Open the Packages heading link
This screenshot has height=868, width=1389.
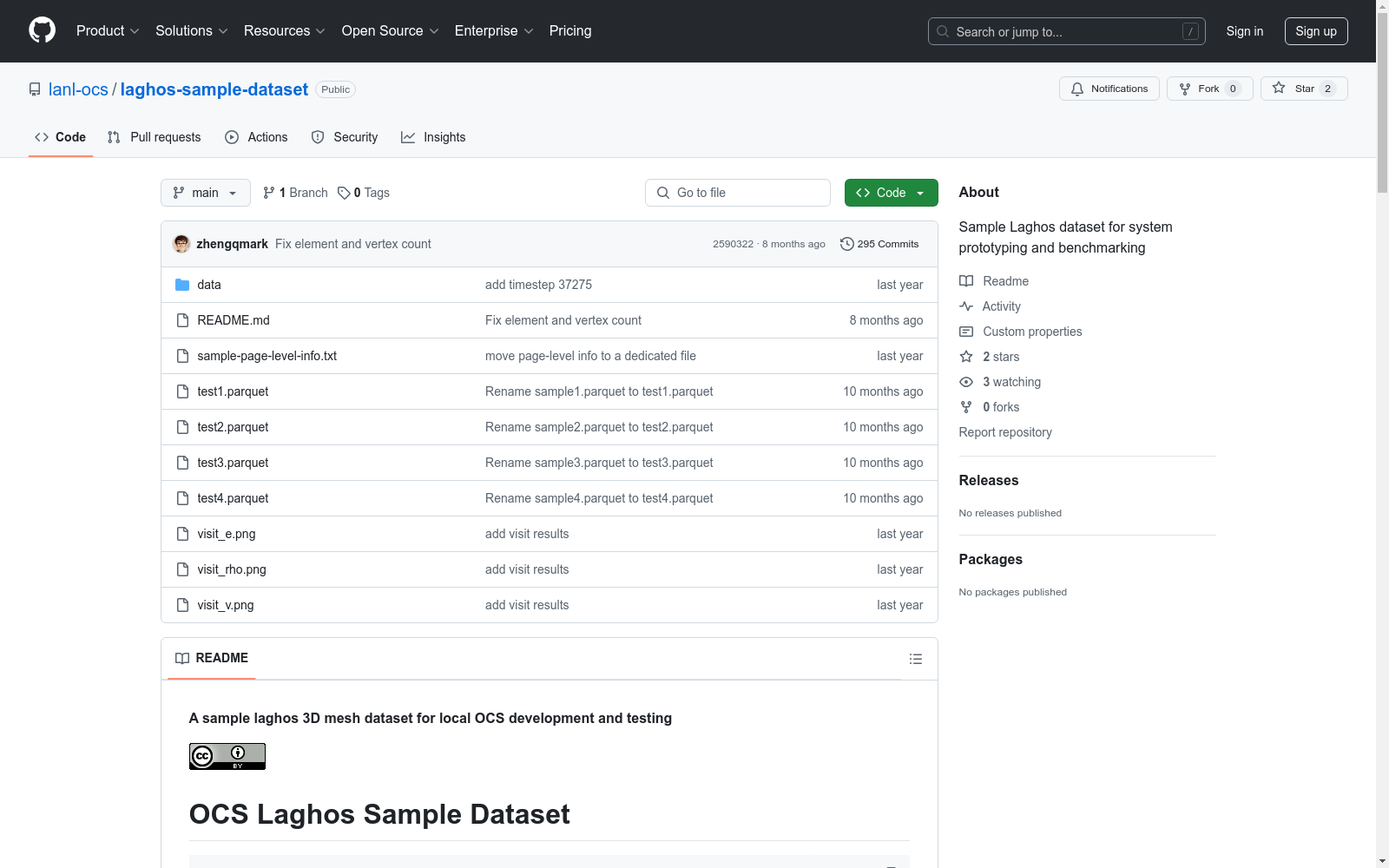pos(991,560)
